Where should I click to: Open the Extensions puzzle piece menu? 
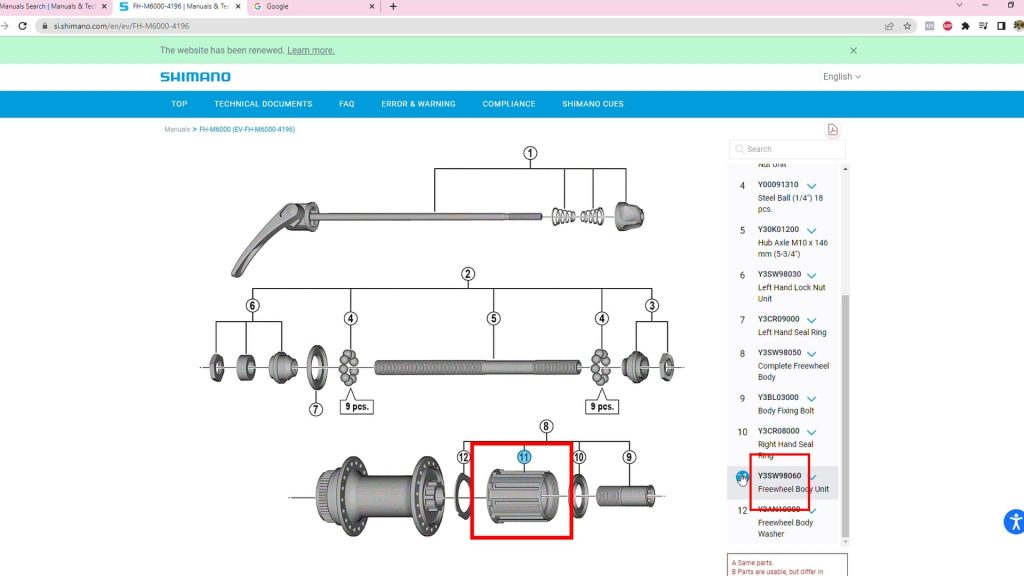tap(965, 26)
